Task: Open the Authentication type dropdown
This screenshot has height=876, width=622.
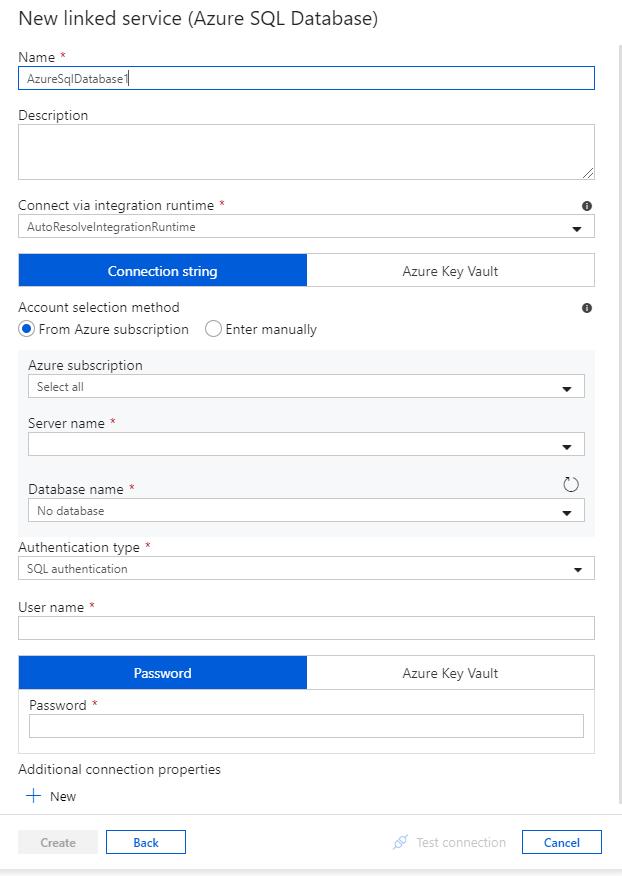Action: click(306, 568)
